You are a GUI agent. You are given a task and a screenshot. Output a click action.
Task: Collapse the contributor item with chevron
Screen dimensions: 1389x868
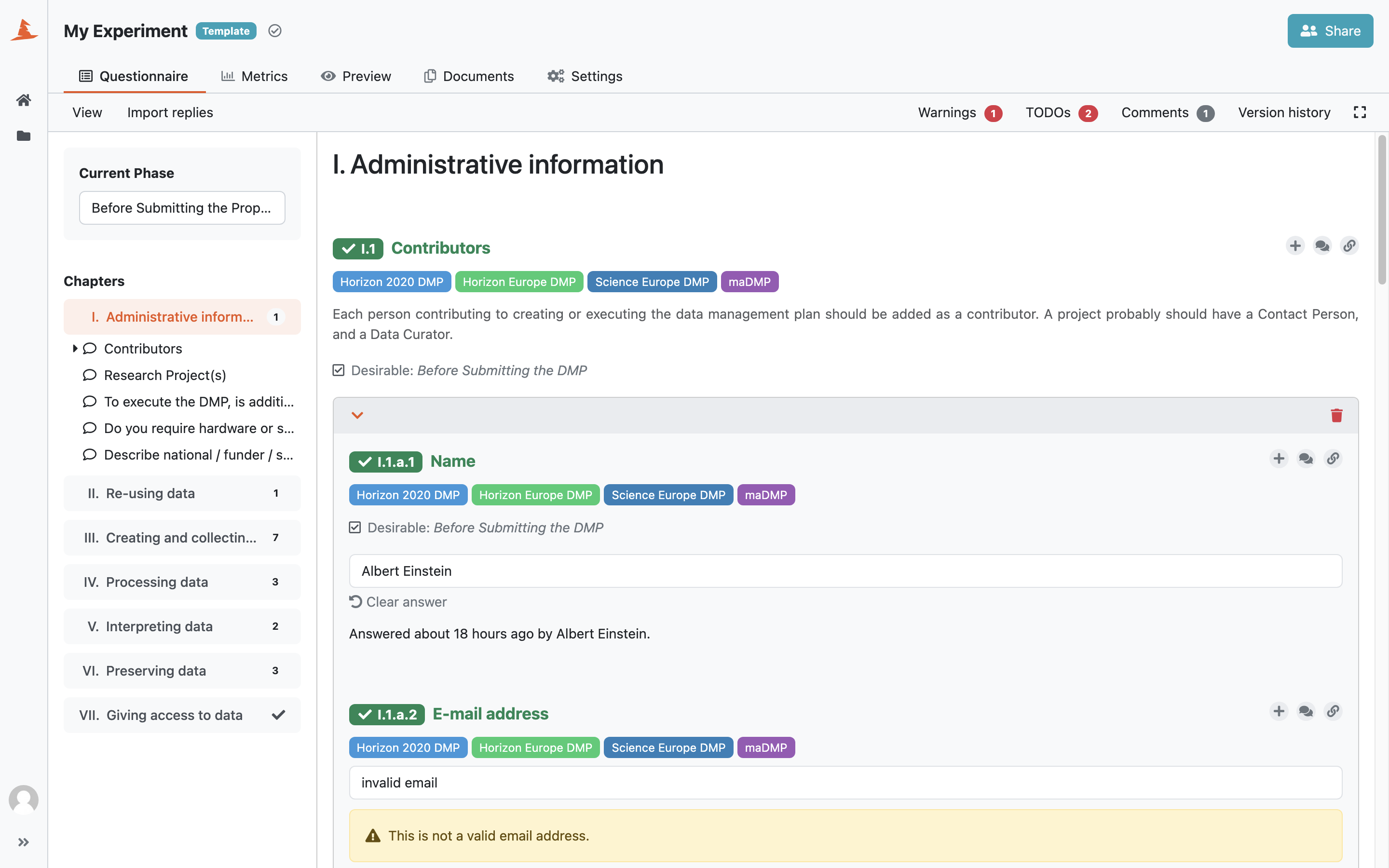[357, 415]
